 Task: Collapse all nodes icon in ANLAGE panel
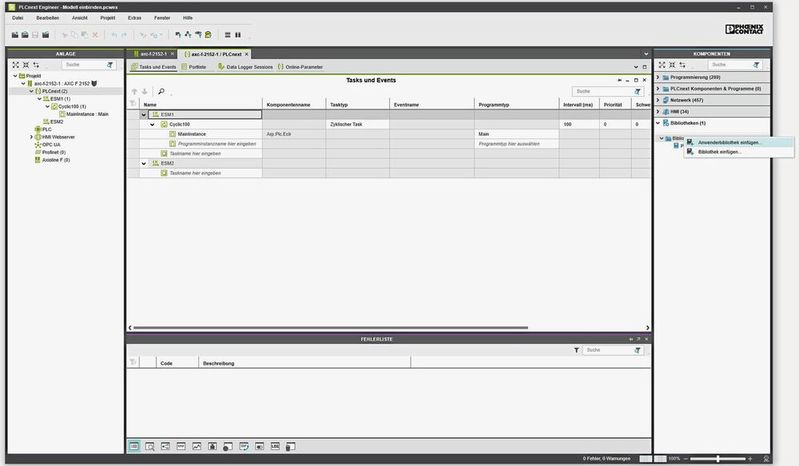[x=25, y=65]
